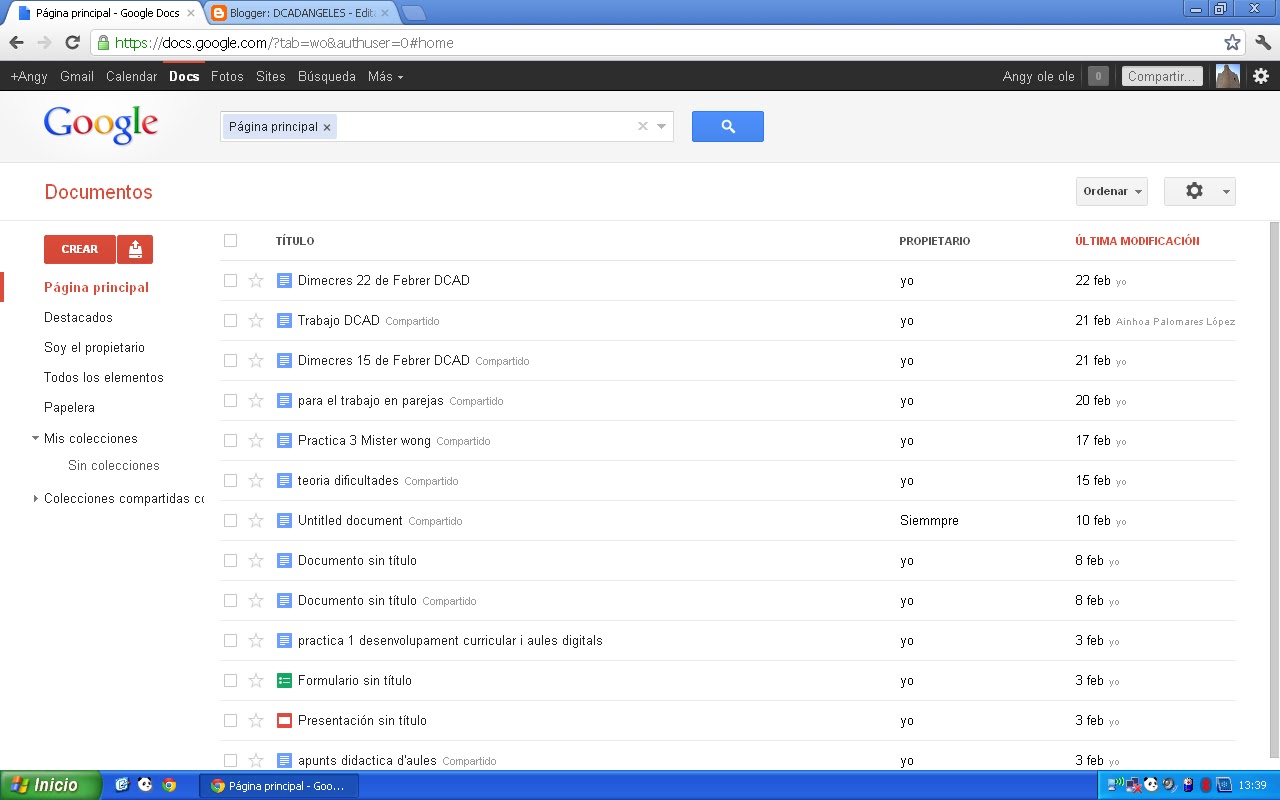Image resolution: width=1280 pixels, height=800 pixels.
Task: Click the user profile picture
Action: point(1228,76)
